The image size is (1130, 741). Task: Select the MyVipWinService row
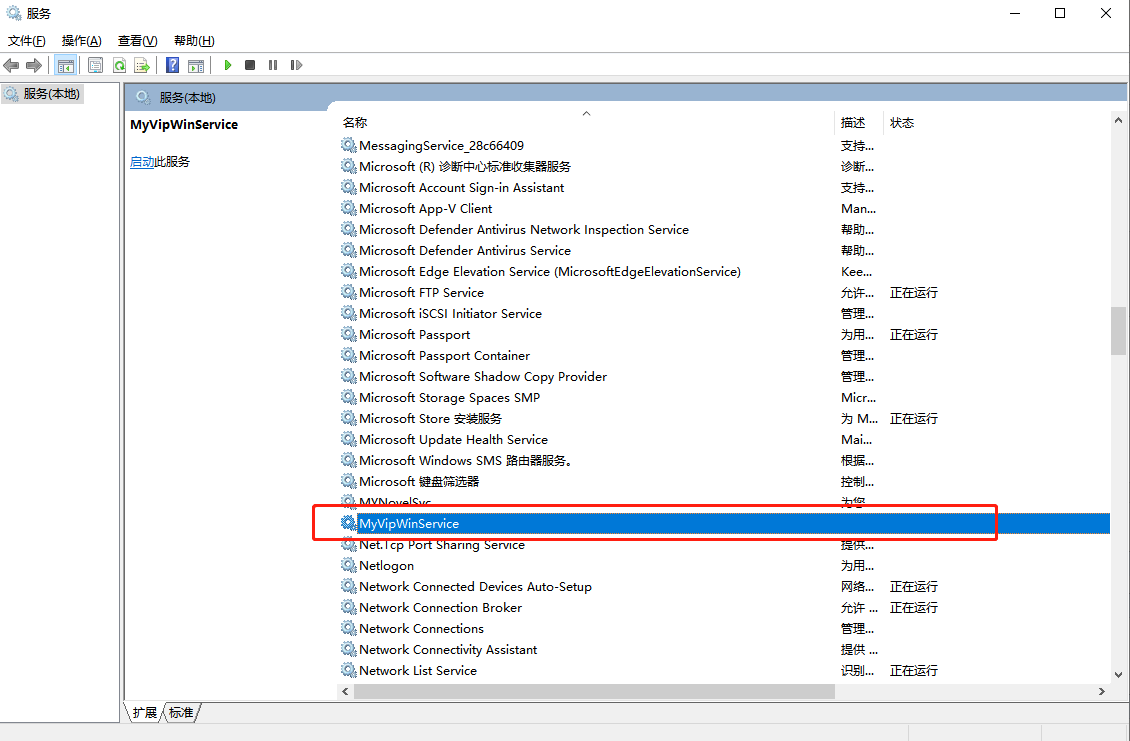pyautogui.click(x=724, y=524)
